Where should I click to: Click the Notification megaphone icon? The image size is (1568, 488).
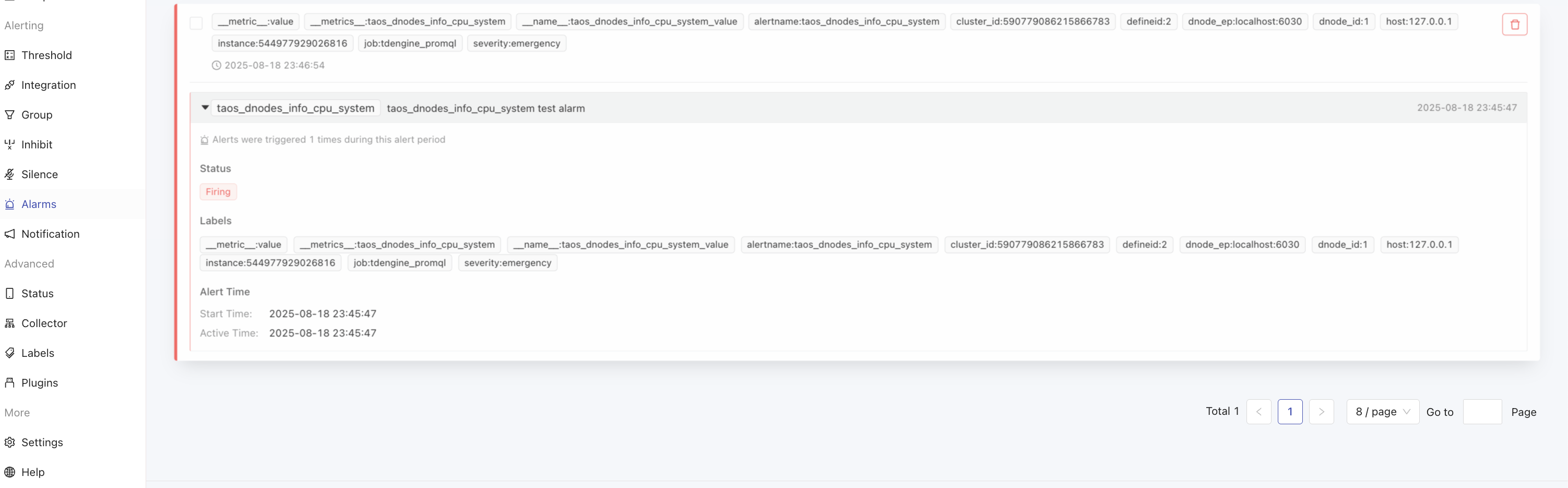(10, 234)
